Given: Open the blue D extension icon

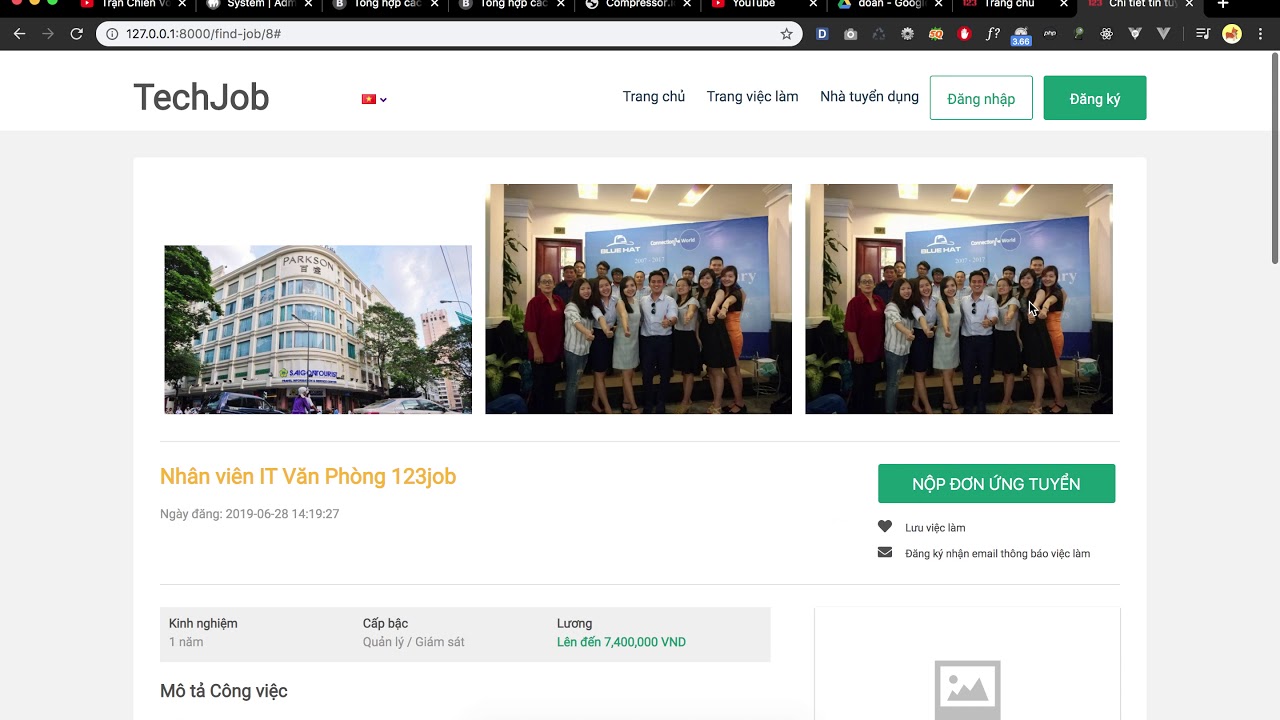Looking at the screenshot, I should (822, 34).
